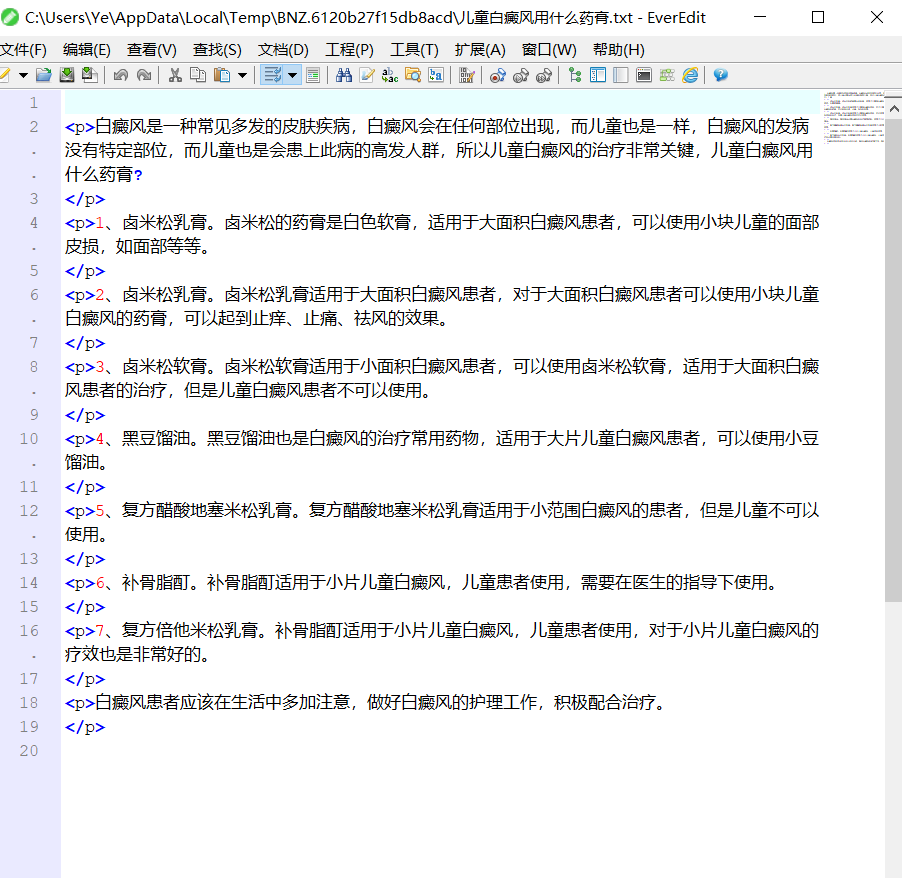The height and width of the screenshot is (878, 902).
Task: Click the New file toolbar icon
Action: pos(5,75)
